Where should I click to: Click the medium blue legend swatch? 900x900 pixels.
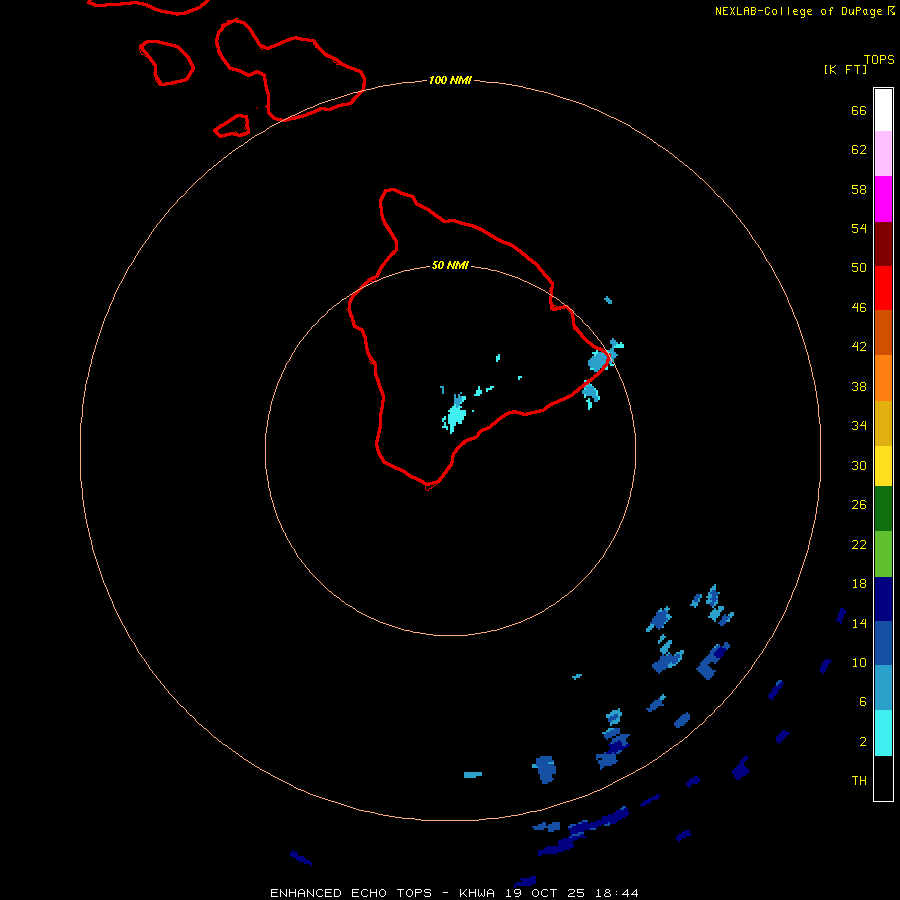coord(883,643)
